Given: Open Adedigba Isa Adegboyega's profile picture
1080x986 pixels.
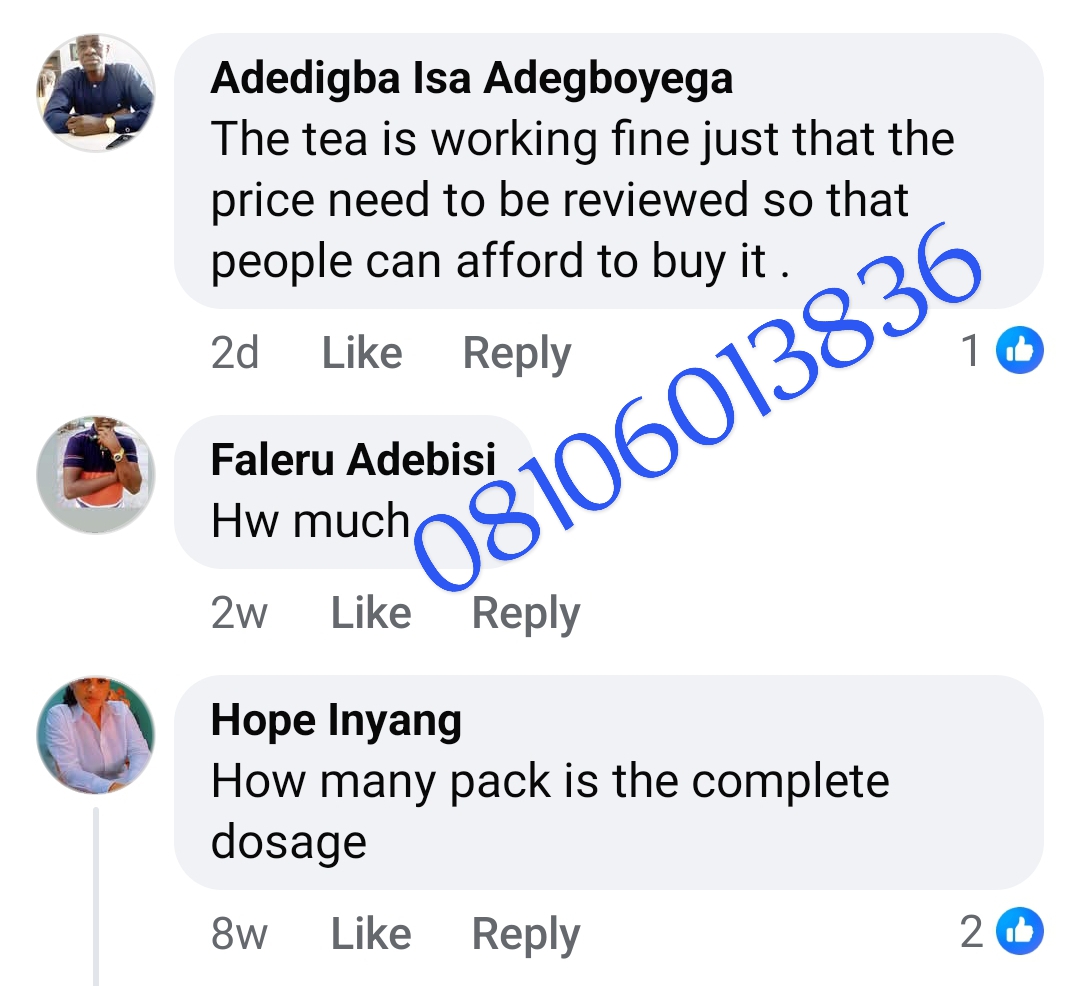Looking at the screenshot, I should pos(96,93).
